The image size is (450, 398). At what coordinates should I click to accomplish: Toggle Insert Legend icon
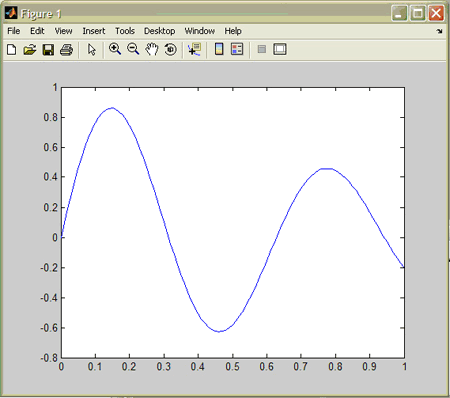237,49
